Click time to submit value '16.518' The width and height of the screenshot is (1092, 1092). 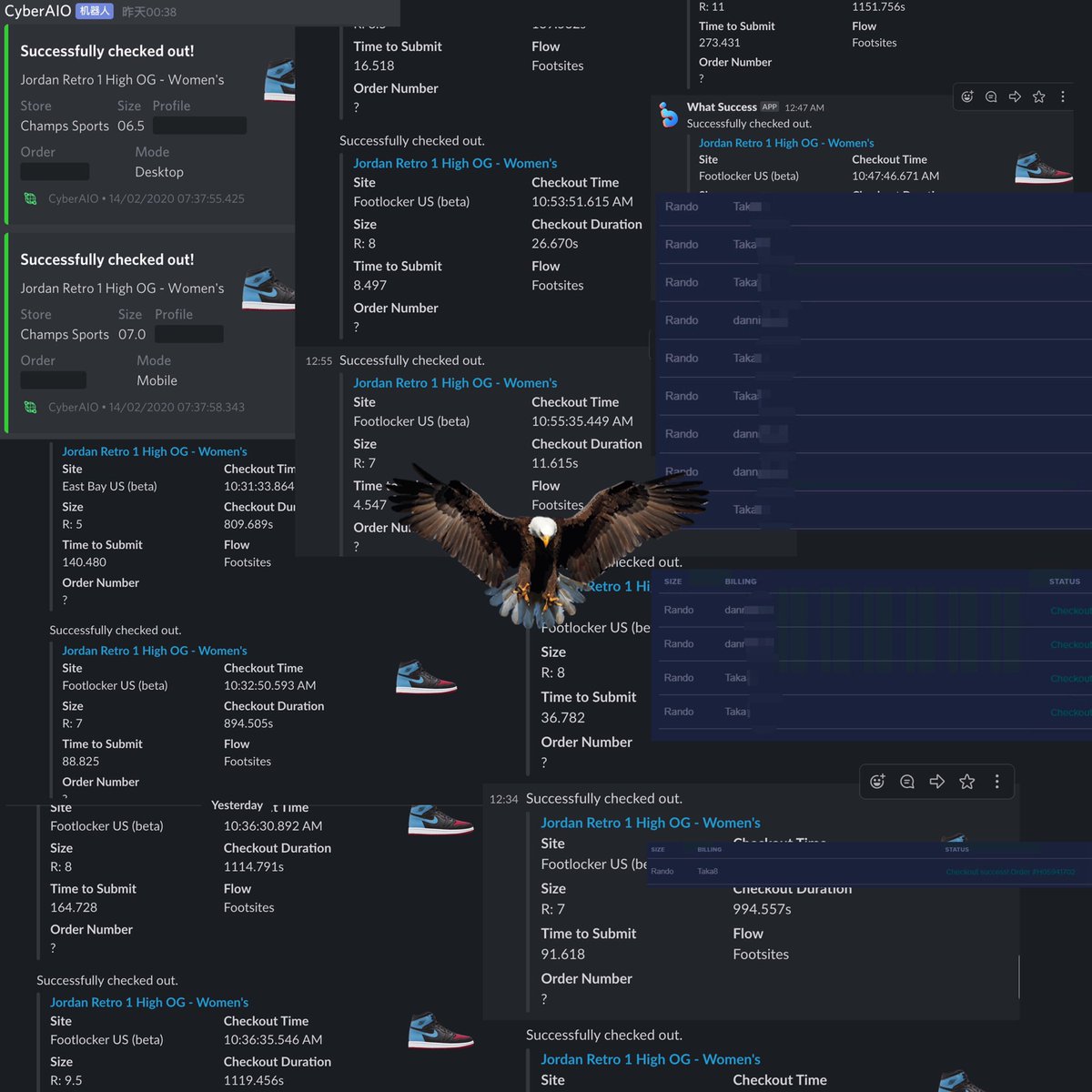(374, 66)
